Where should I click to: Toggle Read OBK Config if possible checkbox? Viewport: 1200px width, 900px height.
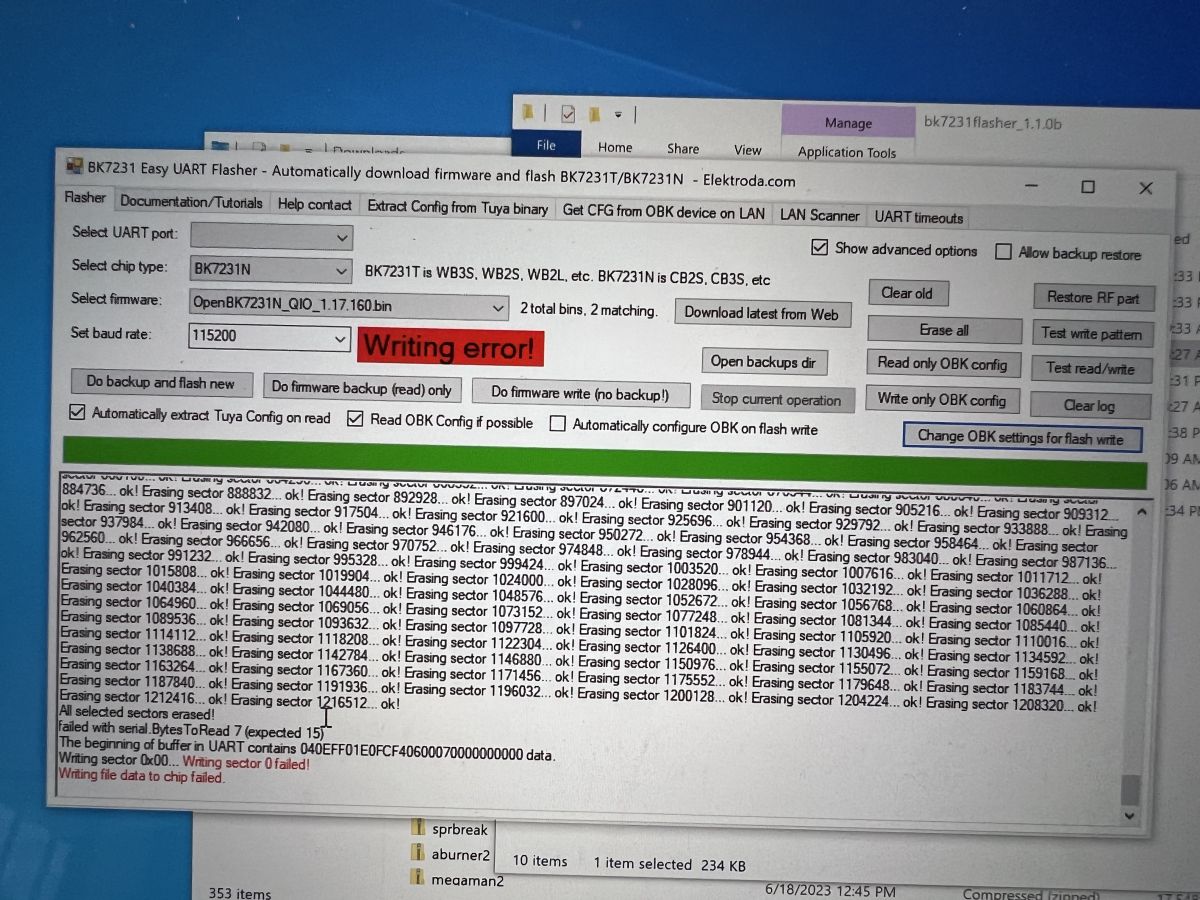click(354, 420)
